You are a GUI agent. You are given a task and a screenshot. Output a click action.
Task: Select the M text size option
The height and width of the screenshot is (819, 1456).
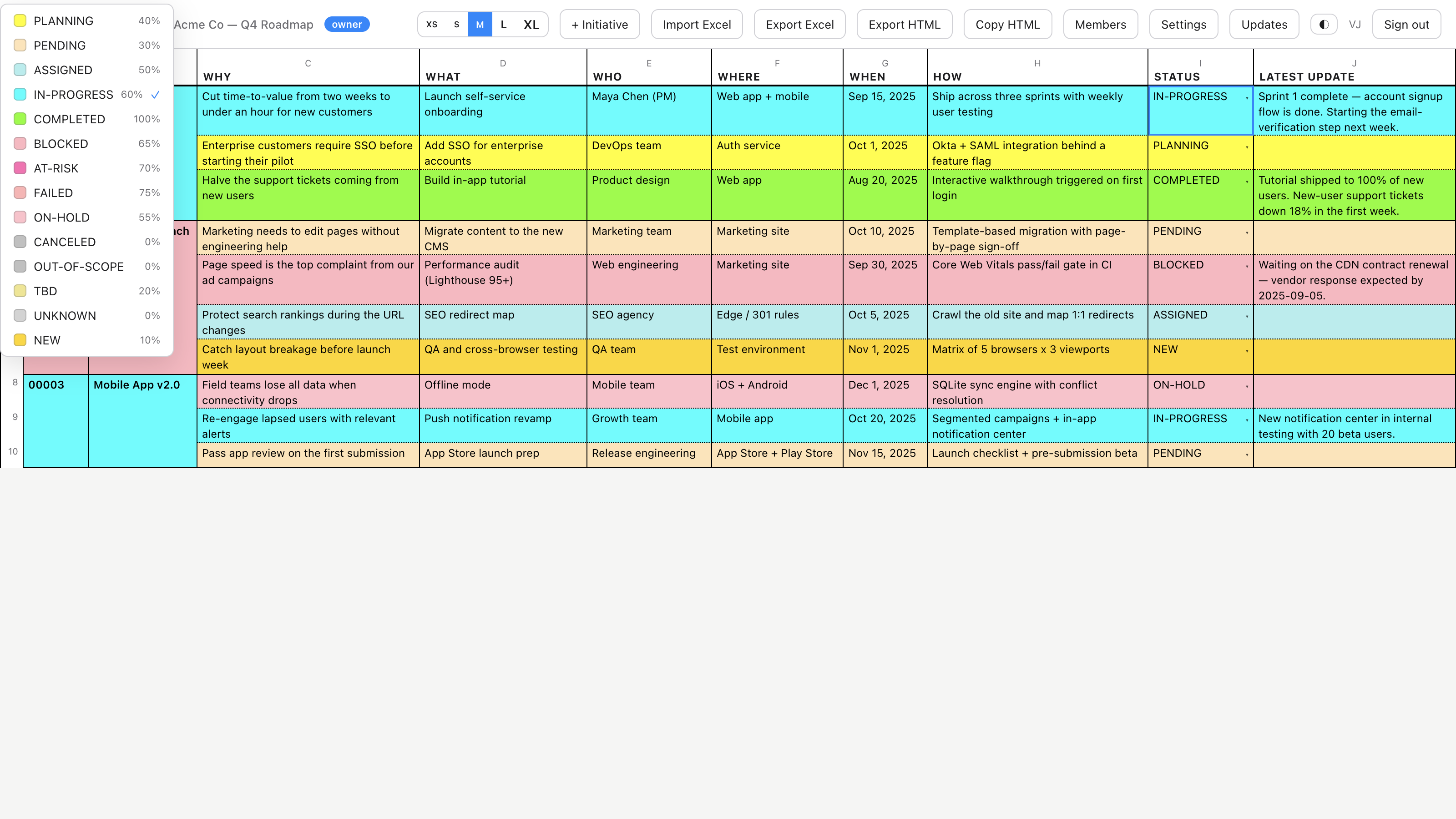[480, 24]
